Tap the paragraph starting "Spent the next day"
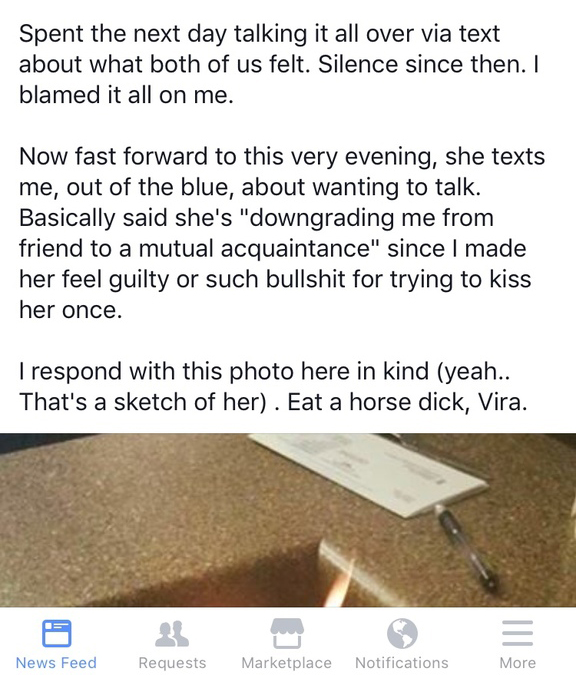This screenshot has height=675, width=576. [279, 64]
